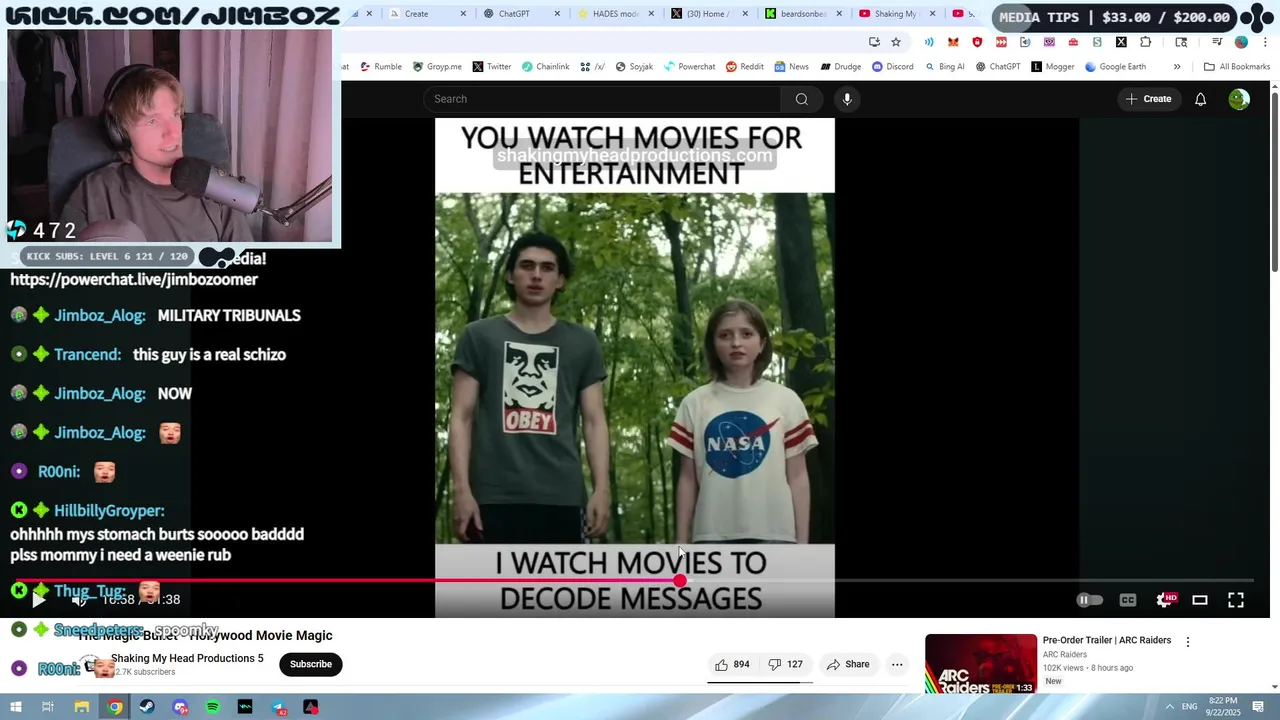Open the YouTube account avatar menu
The width and height of the screenshot is (1280, 720).
point(1239,99)
